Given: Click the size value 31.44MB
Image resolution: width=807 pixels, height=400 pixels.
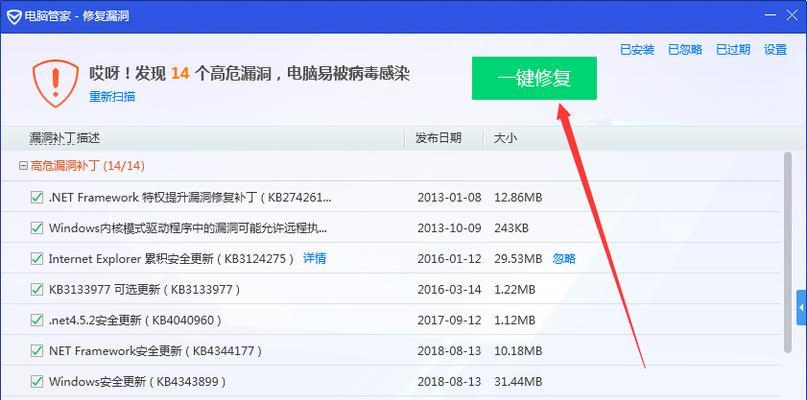Looking at the screenshot, I should 518,381.
